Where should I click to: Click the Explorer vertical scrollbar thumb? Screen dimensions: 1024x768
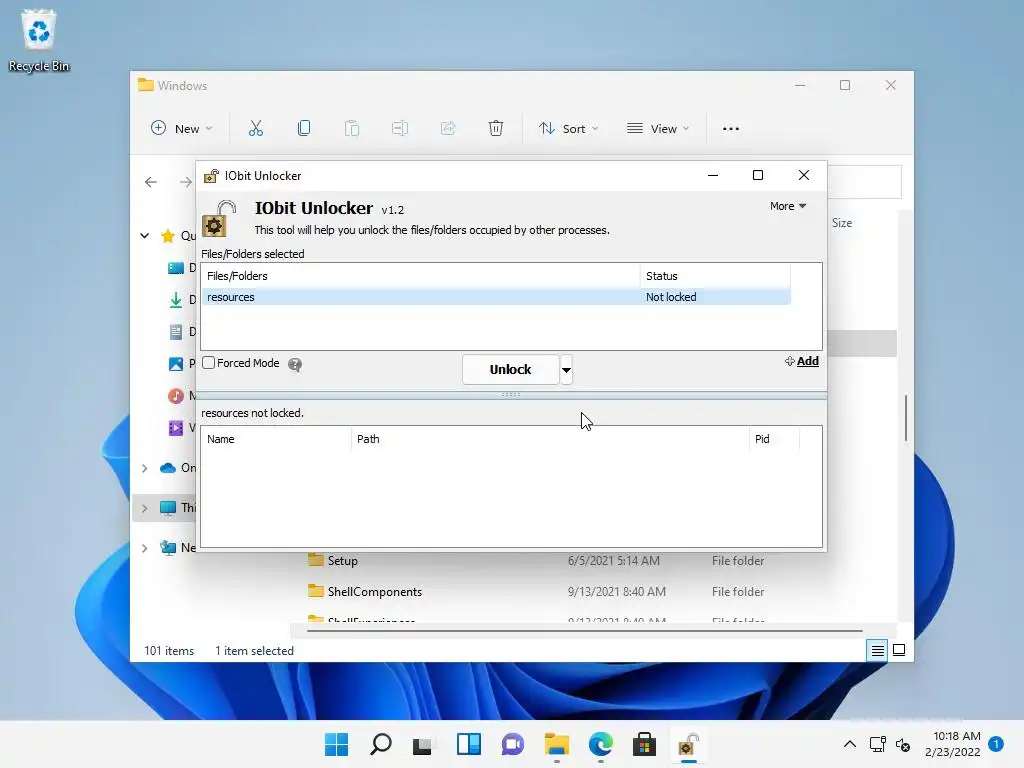click(x=906, y=418)
